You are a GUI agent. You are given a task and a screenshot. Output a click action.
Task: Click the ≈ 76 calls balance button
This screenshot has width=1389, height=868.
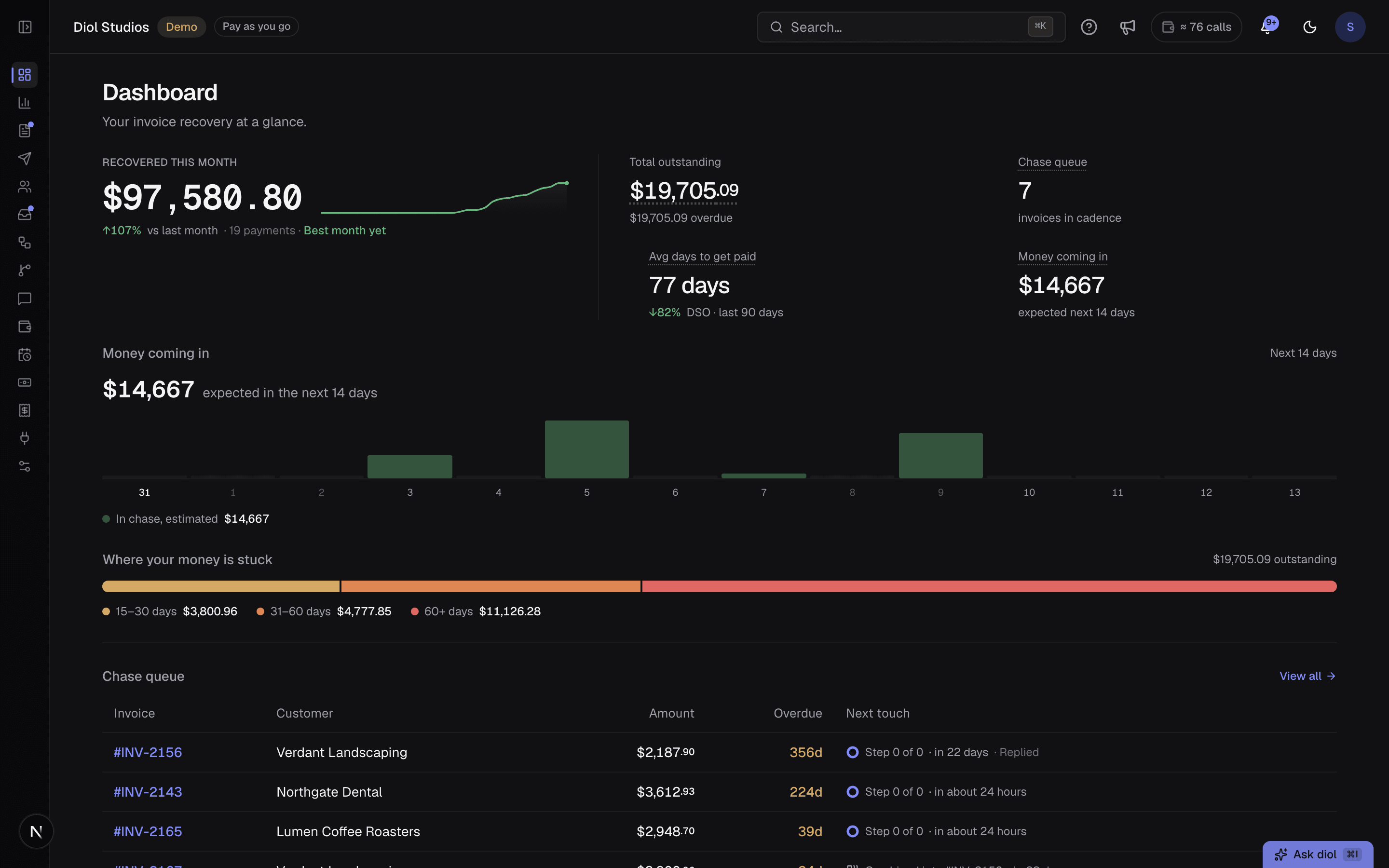(x=1196, y=27)
